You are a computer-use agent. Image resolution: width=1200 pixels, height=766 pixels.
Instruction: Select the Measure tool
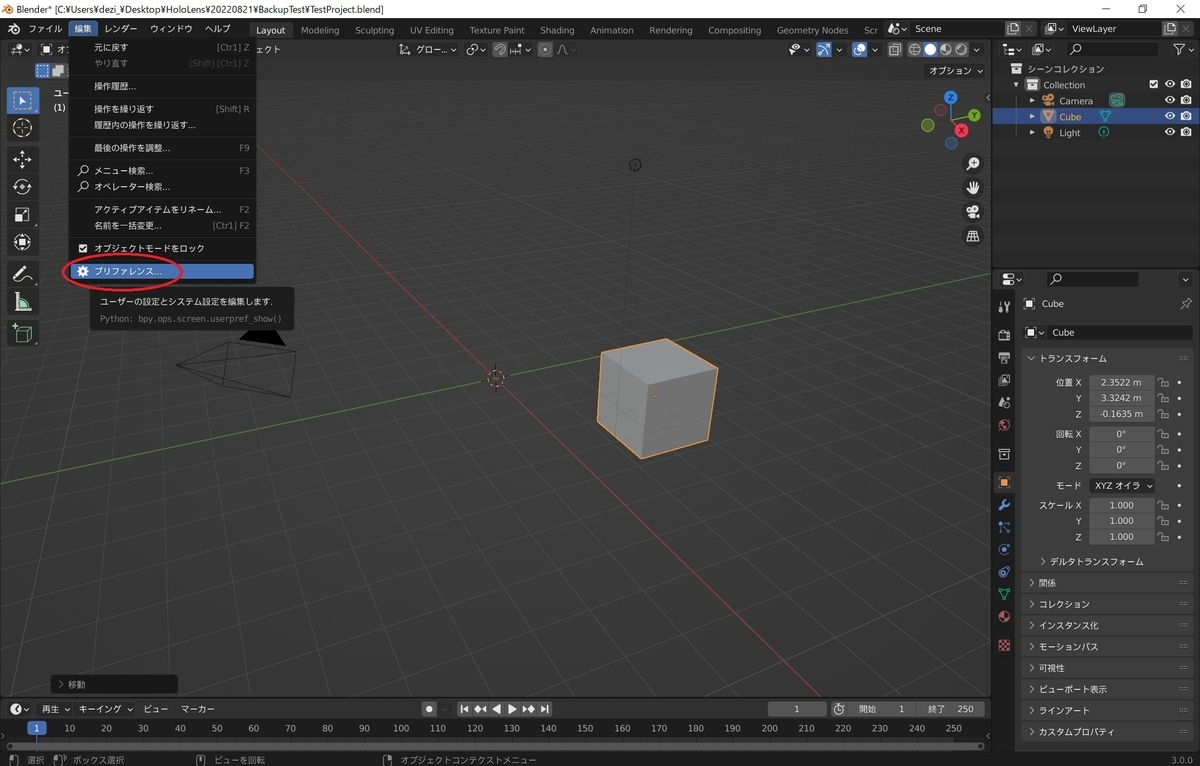(22, 302)
